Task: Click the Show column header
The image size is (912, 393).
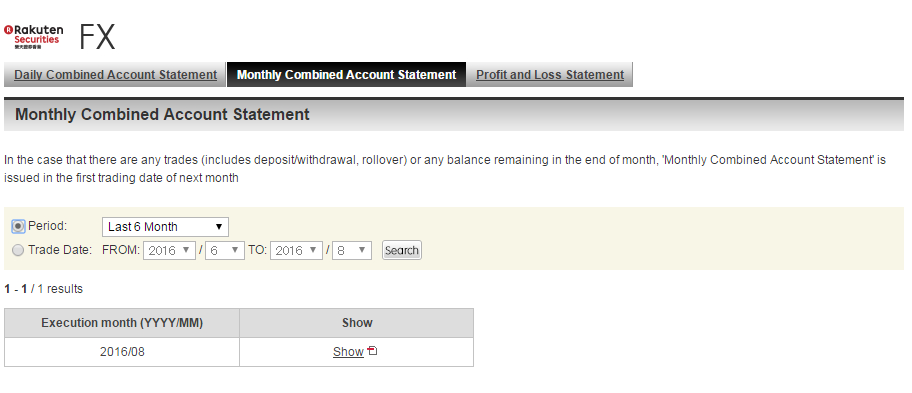Action: click(357, 323)
